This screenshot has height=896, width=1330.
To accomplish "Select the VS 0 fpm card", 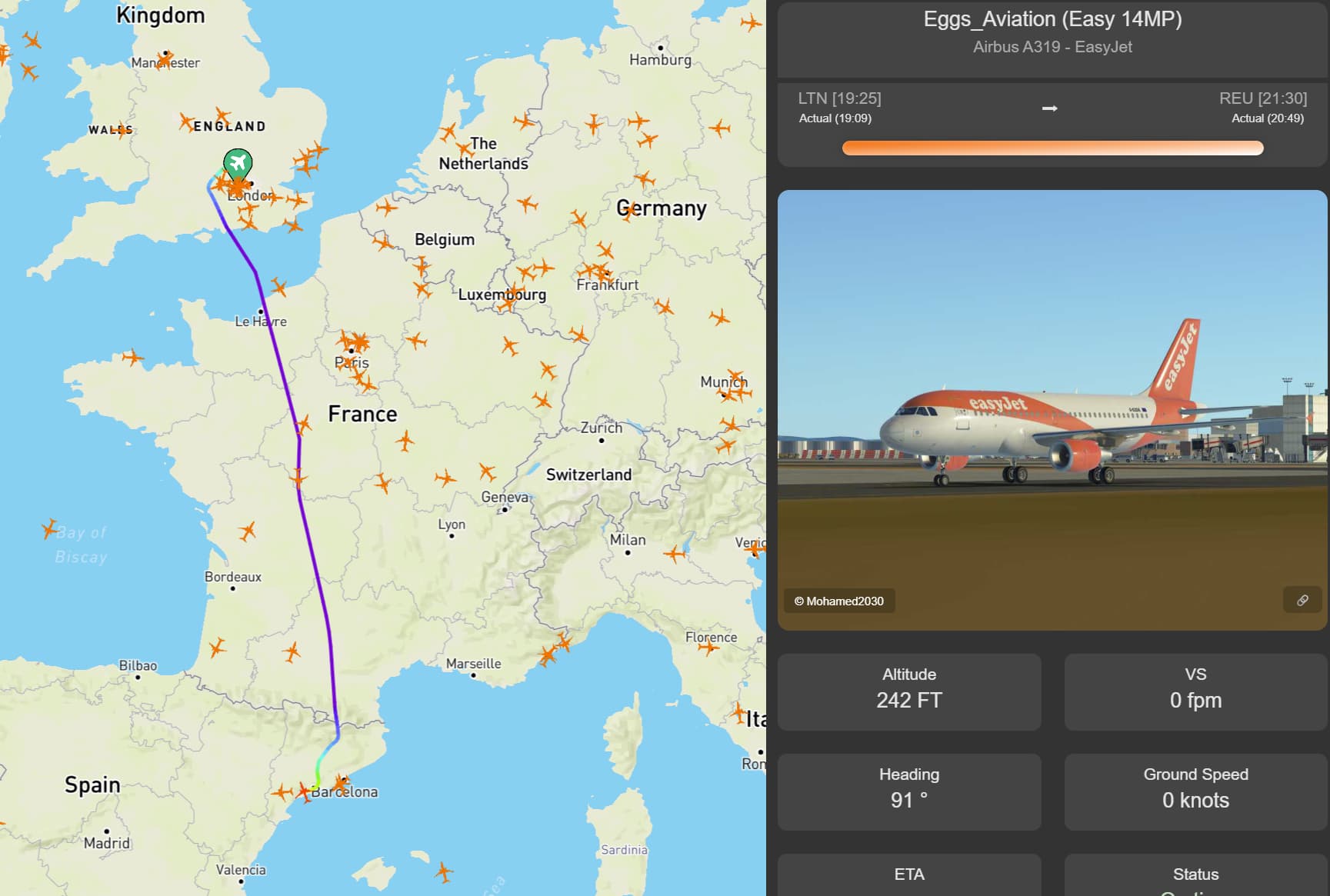I will 1195,692.
